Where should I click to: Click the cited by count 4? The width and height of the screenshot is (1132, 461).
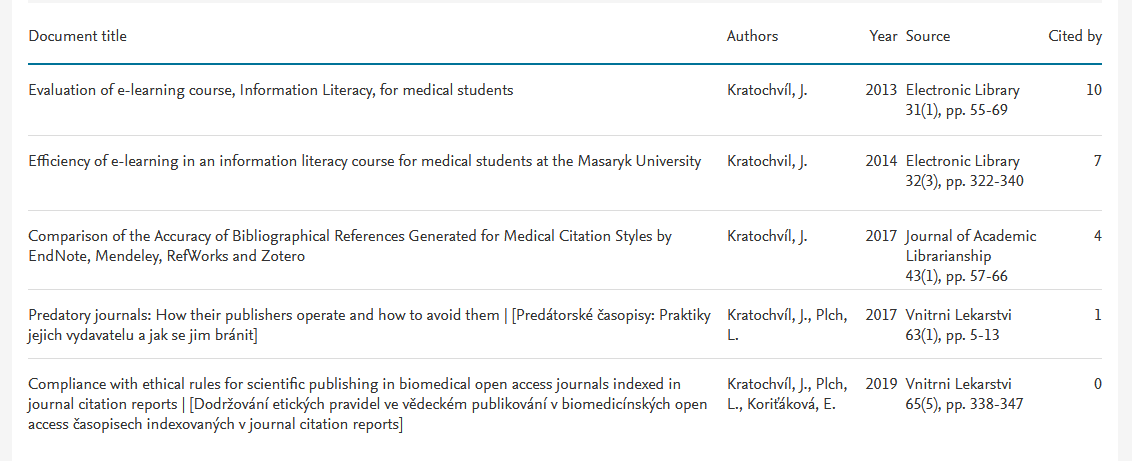[1097, 236]
